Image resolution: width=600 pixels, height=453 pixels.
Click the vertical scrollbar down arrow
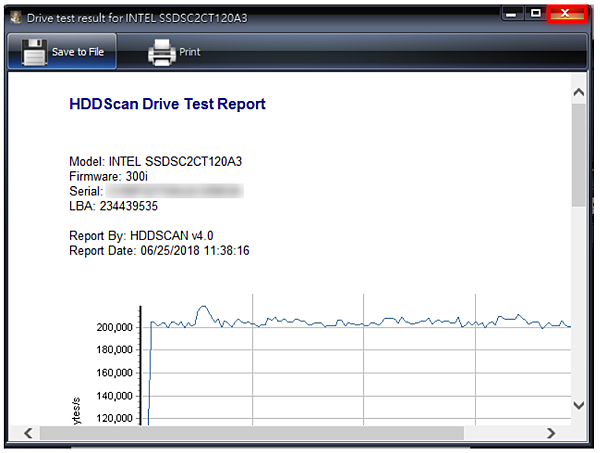[579, 405]
